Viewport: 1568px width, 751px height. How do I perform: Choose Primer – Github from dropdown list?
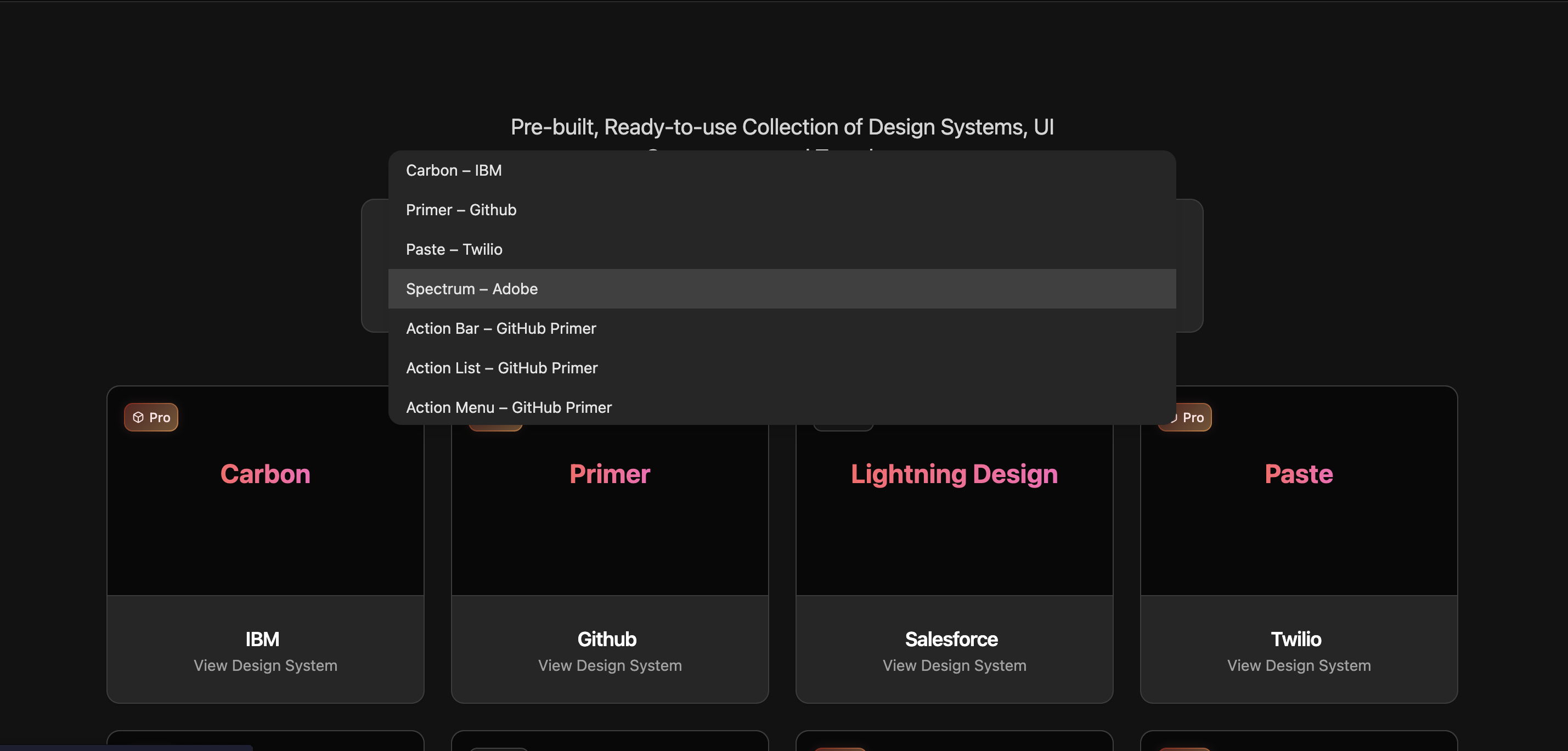(x=461, y=210)
